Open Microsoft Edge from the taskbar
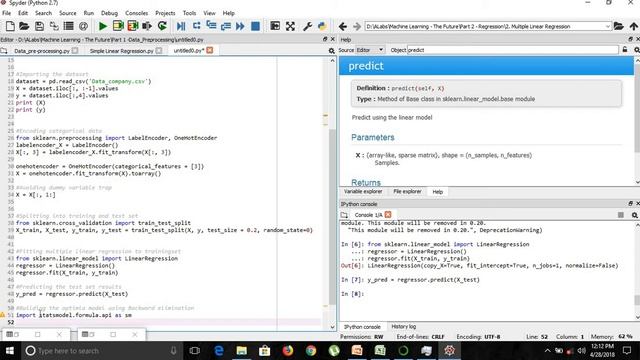 [219, 351]
